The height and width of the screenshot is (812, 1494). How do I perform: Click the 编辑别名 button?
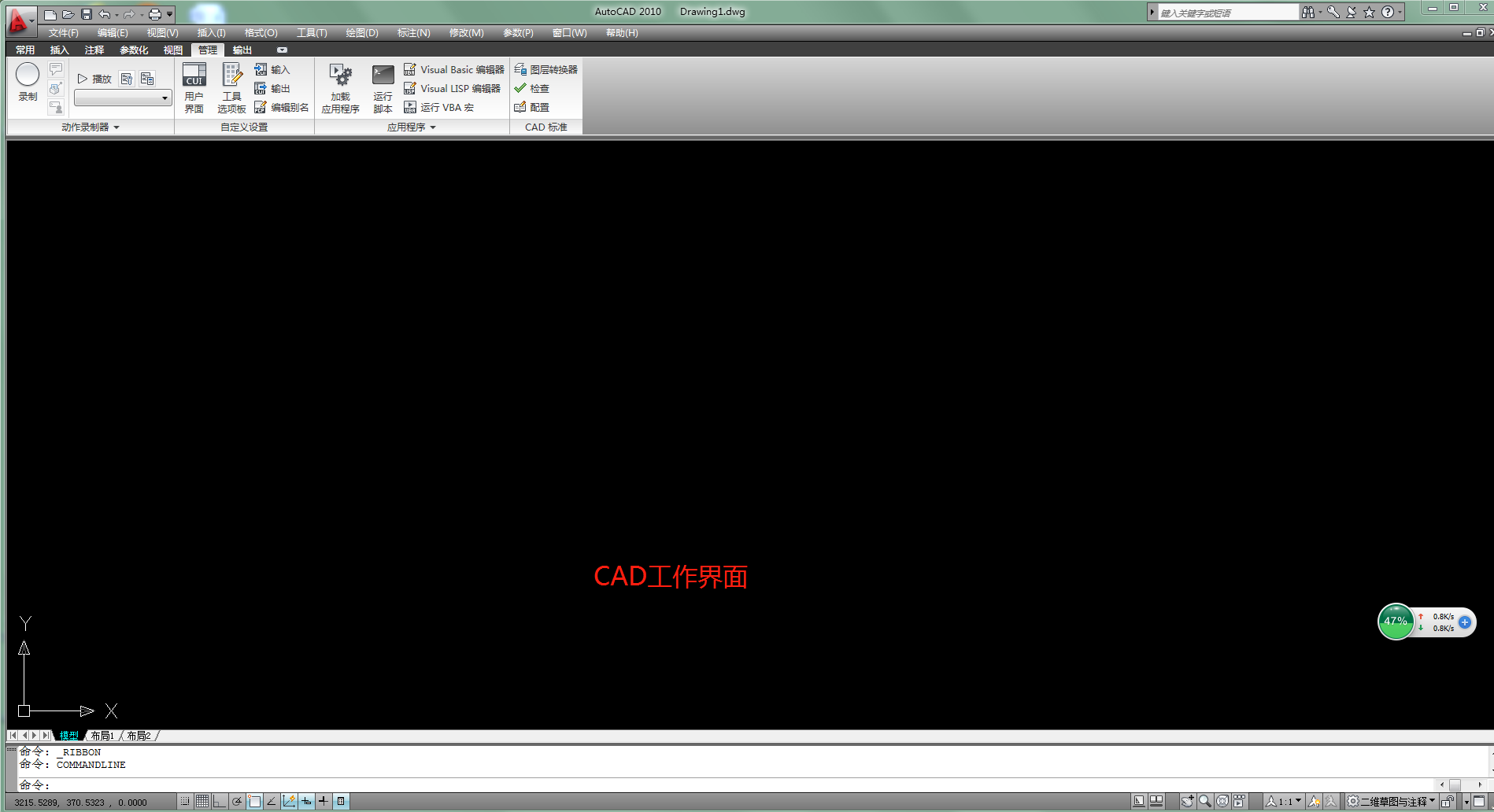(281, 107)
